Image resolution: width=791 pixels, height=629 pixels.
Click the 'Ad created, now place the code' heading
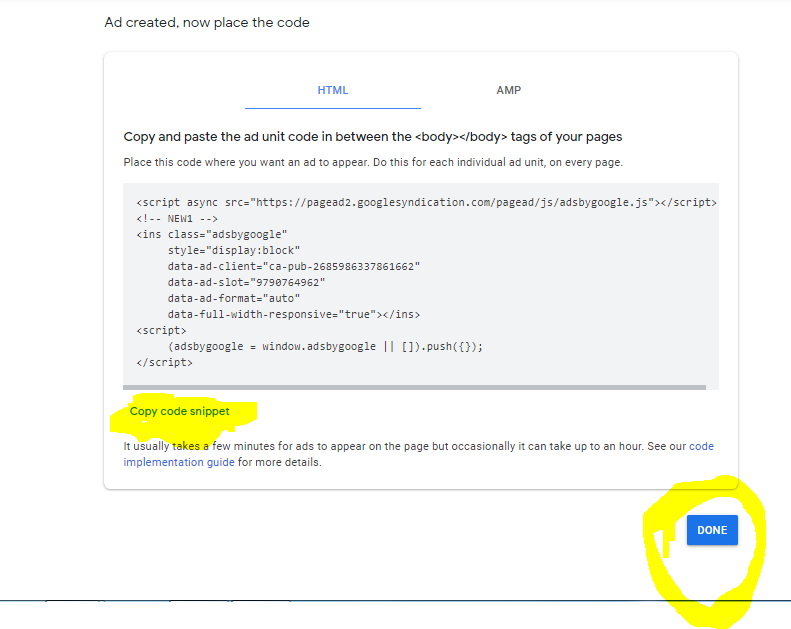coord(207,23)
